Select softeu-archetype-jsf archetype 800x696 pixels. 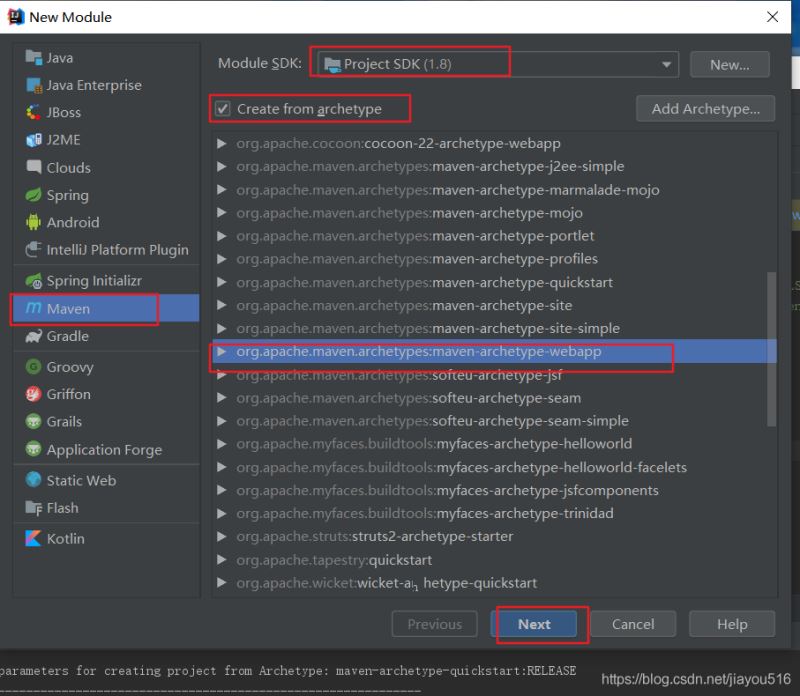click(x=494, y=375)
